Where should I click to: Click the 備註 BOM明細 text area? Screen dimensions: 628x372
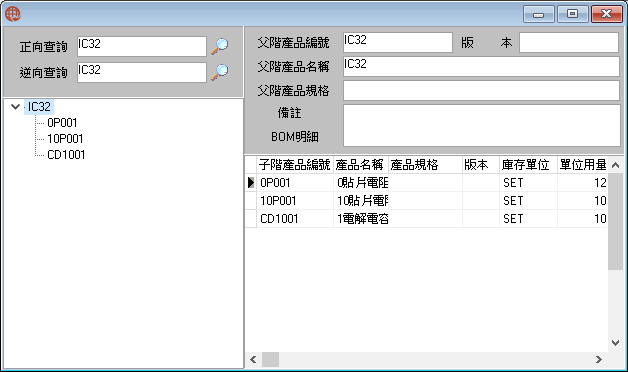pos(482,125)
